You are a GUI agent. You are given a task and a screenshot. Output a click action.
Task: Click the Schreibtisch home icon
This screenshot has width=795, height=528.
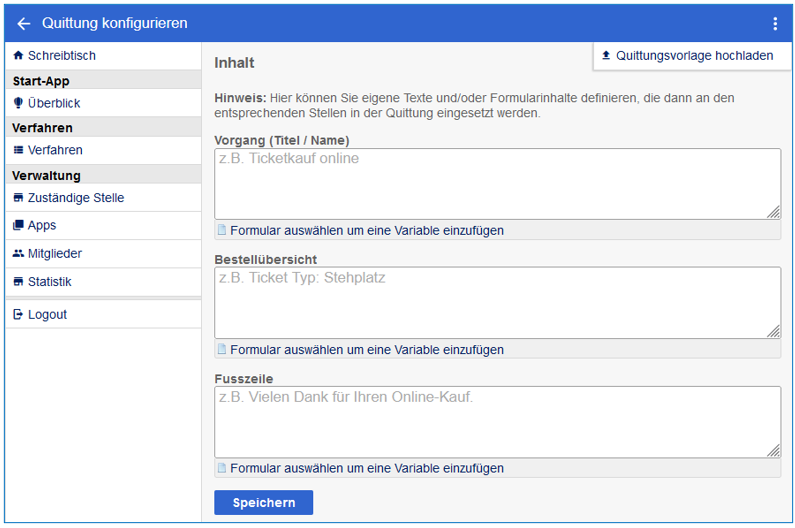coord(18,56)
